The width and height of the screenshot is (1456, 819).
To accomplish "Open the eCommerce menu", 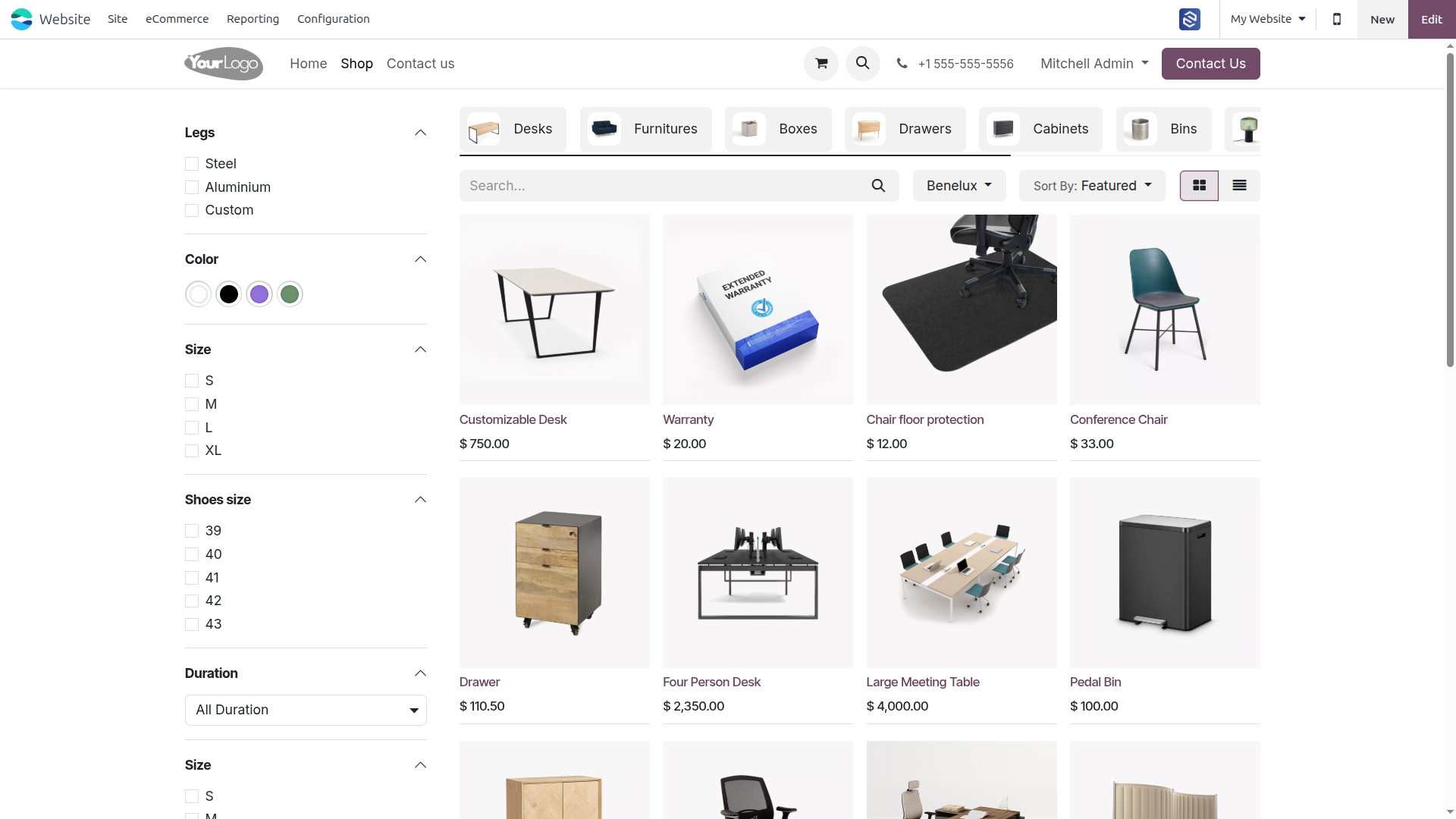I will coord(177,19).
